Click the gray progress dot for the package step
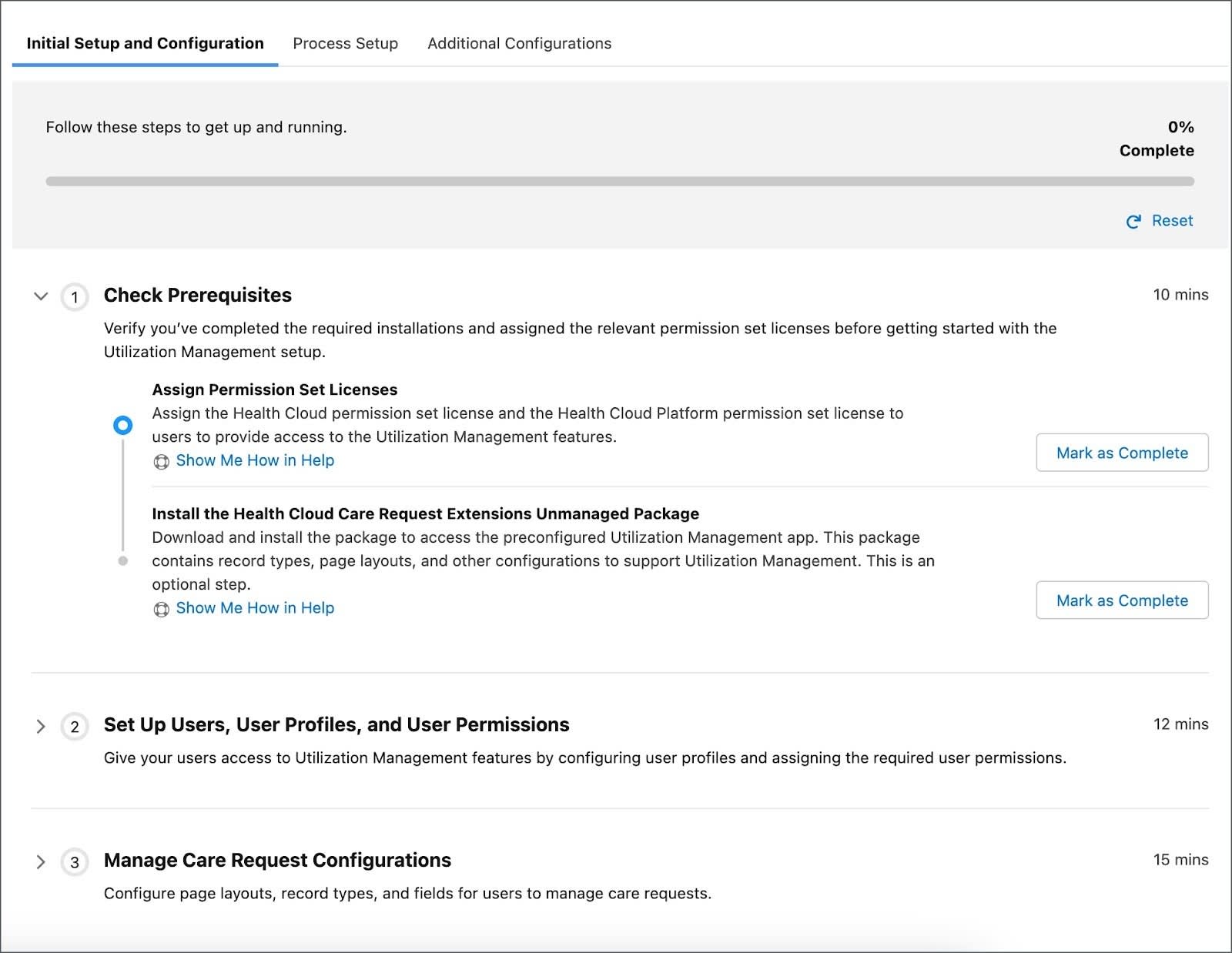Viewport: 1232px width, 953px height. point(123,560)
